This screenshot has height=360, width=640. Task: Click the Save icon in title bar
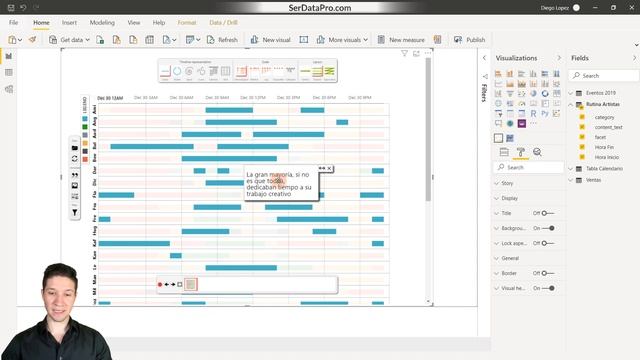click(11, 8)
